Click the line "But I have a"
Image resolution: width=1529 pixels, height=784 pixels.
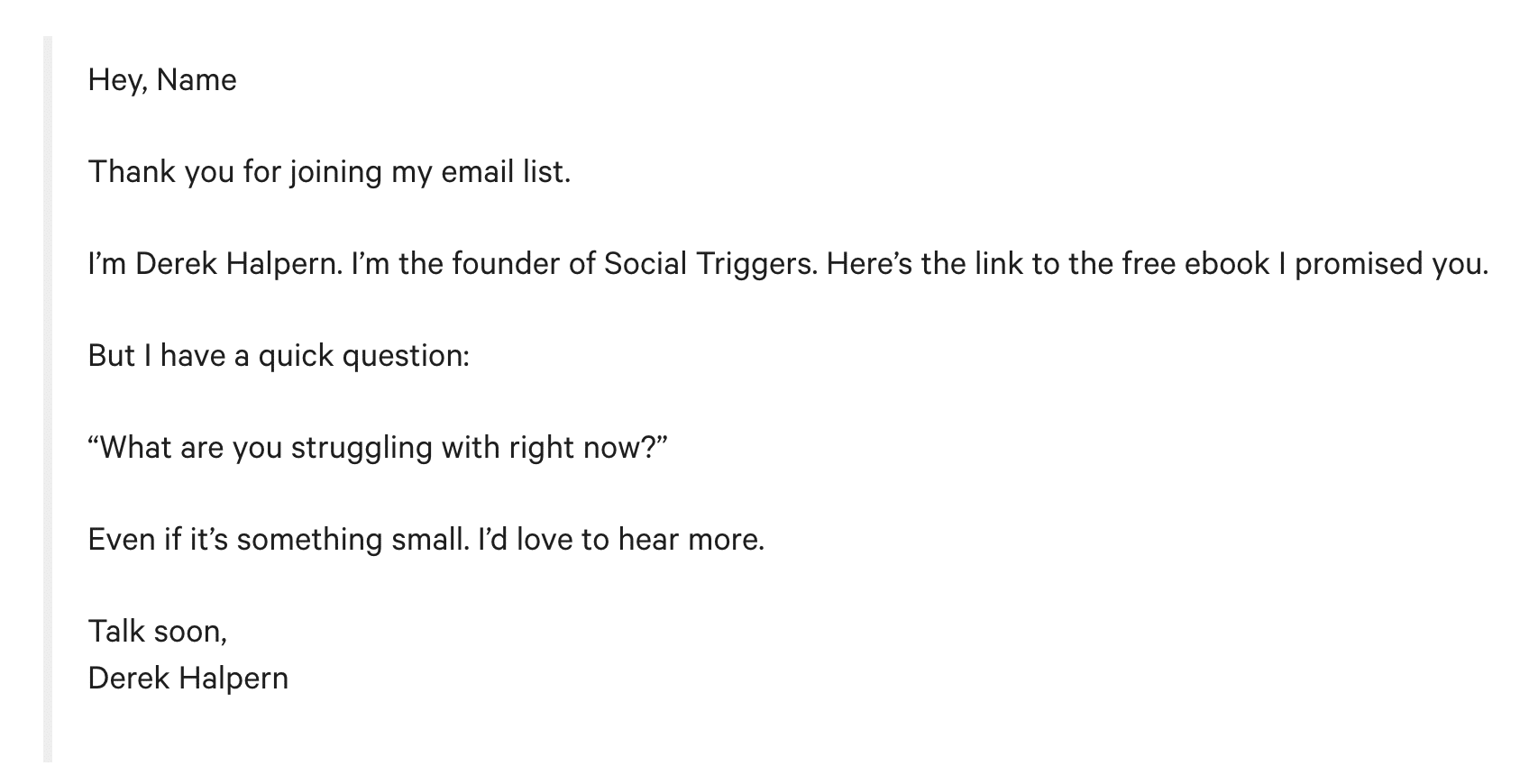pos(169,355)
